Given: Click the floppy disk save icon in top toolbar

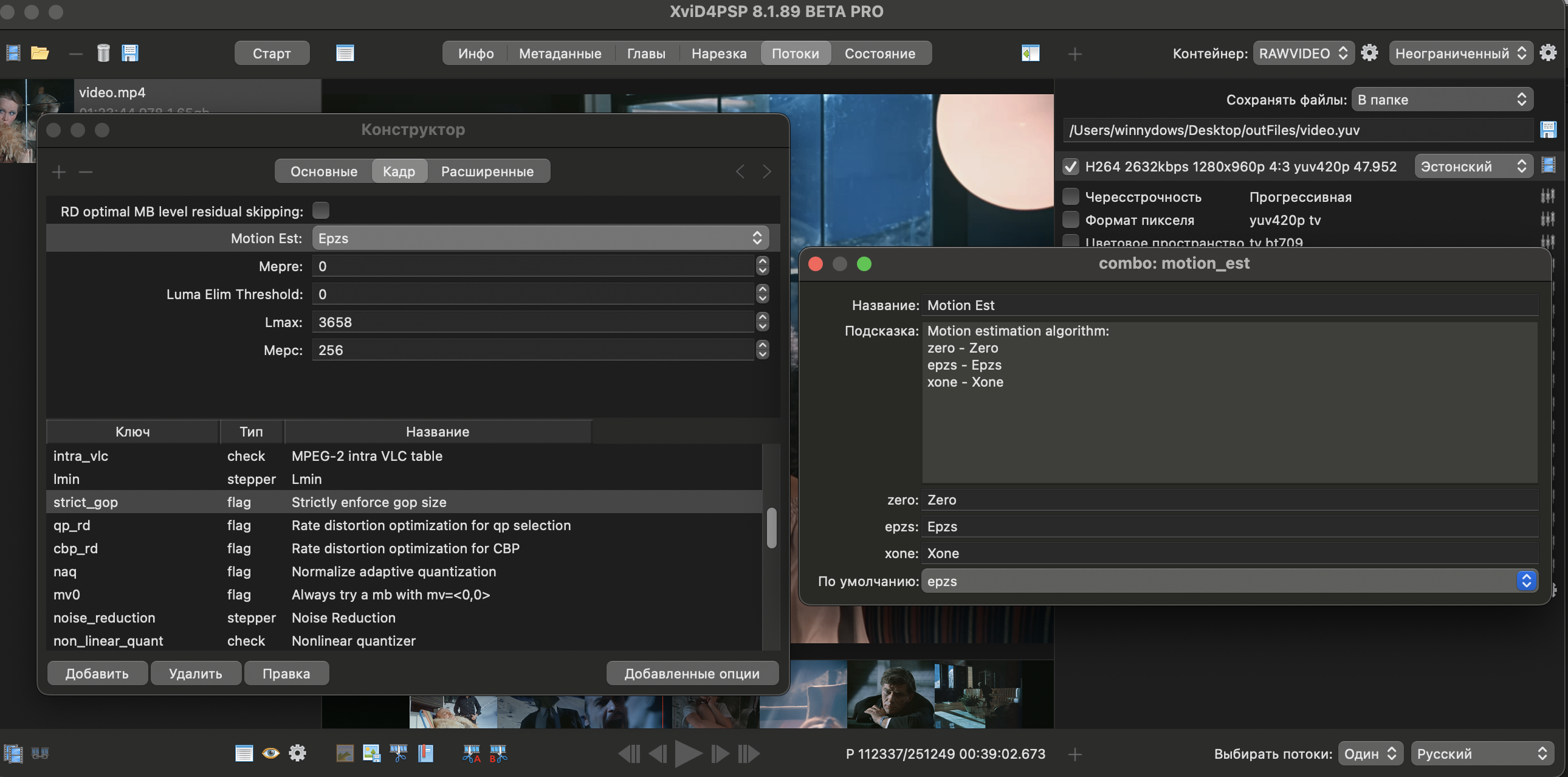Looking at the screenshot, I should 130,53.
